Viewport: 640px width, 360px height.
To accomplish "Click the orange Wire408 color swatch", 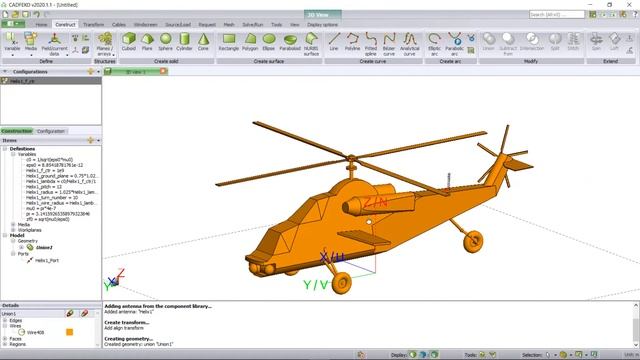I will click(x=69, y=332).
